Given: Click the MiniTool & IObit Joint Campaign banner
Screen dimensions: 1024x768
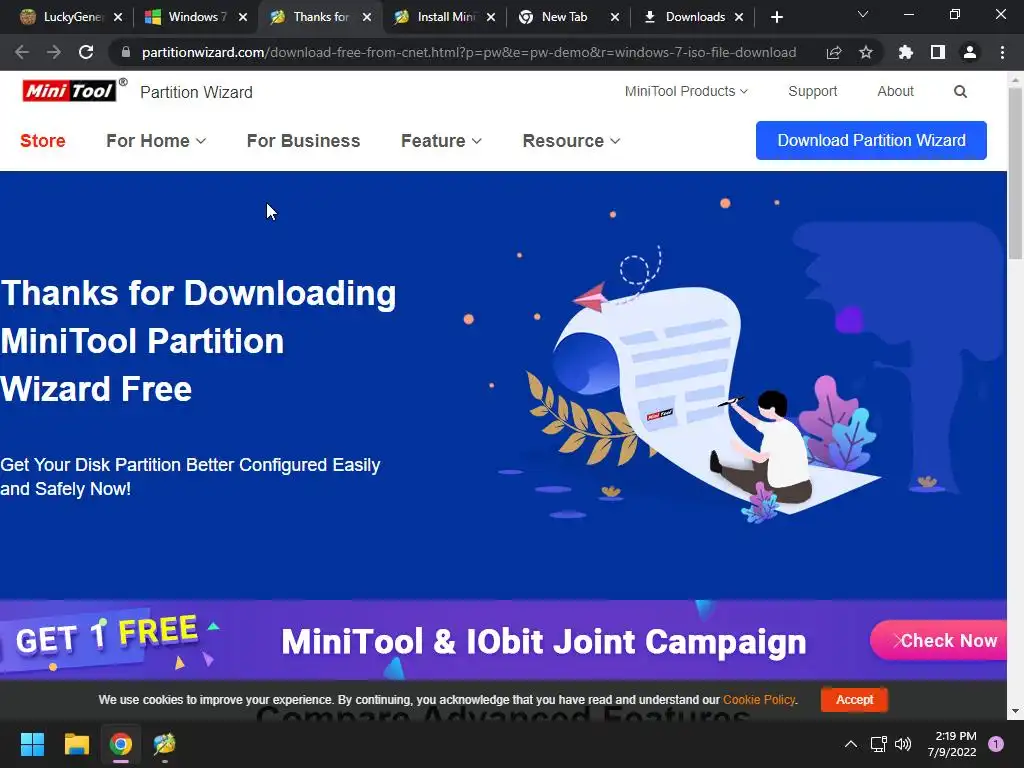Looking at the screenshot, I should point(504,641).
